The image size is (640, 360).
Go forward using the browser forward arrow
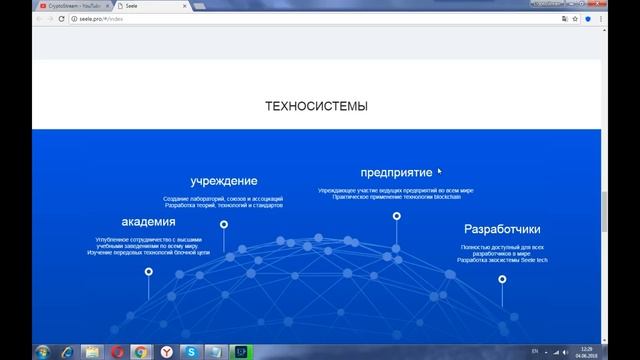coord(50,19)
